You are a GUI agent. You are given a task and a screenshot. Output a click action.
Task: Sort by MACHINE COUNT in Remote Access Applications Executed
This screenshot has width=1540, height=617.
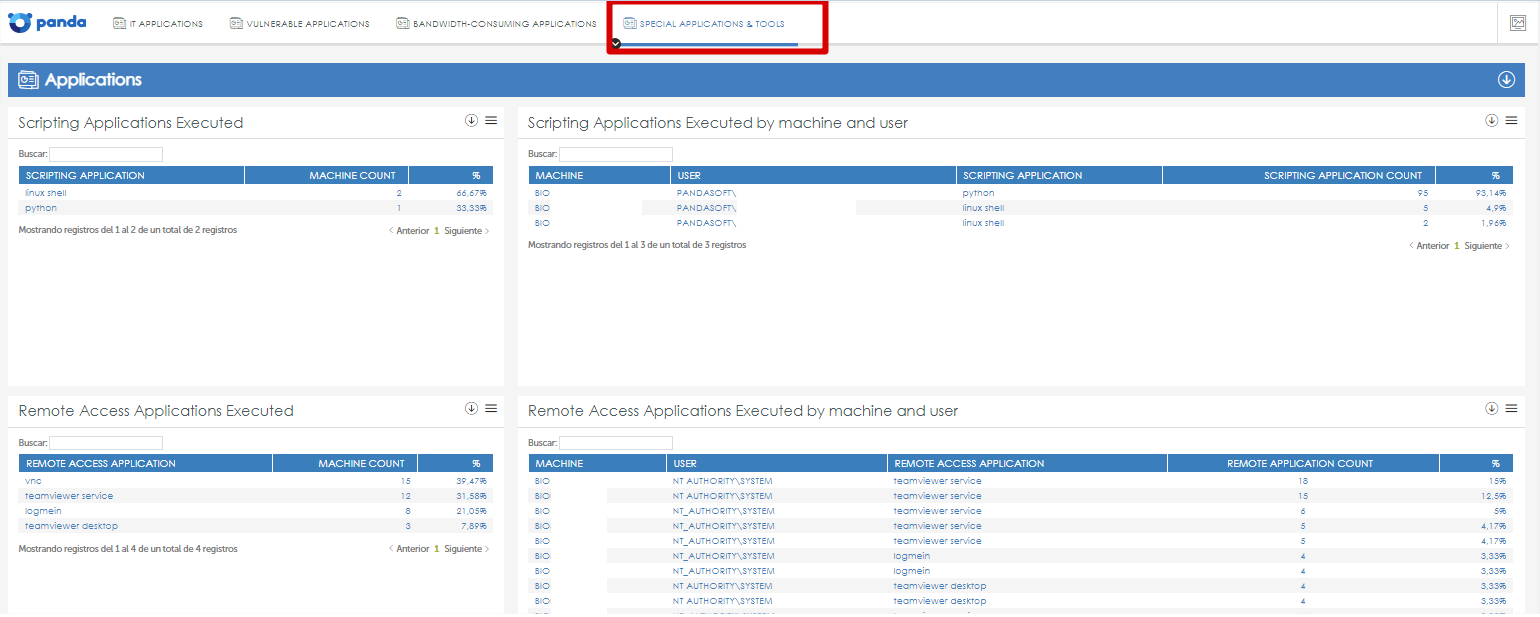pyautogui.click(x=345, y=463)
